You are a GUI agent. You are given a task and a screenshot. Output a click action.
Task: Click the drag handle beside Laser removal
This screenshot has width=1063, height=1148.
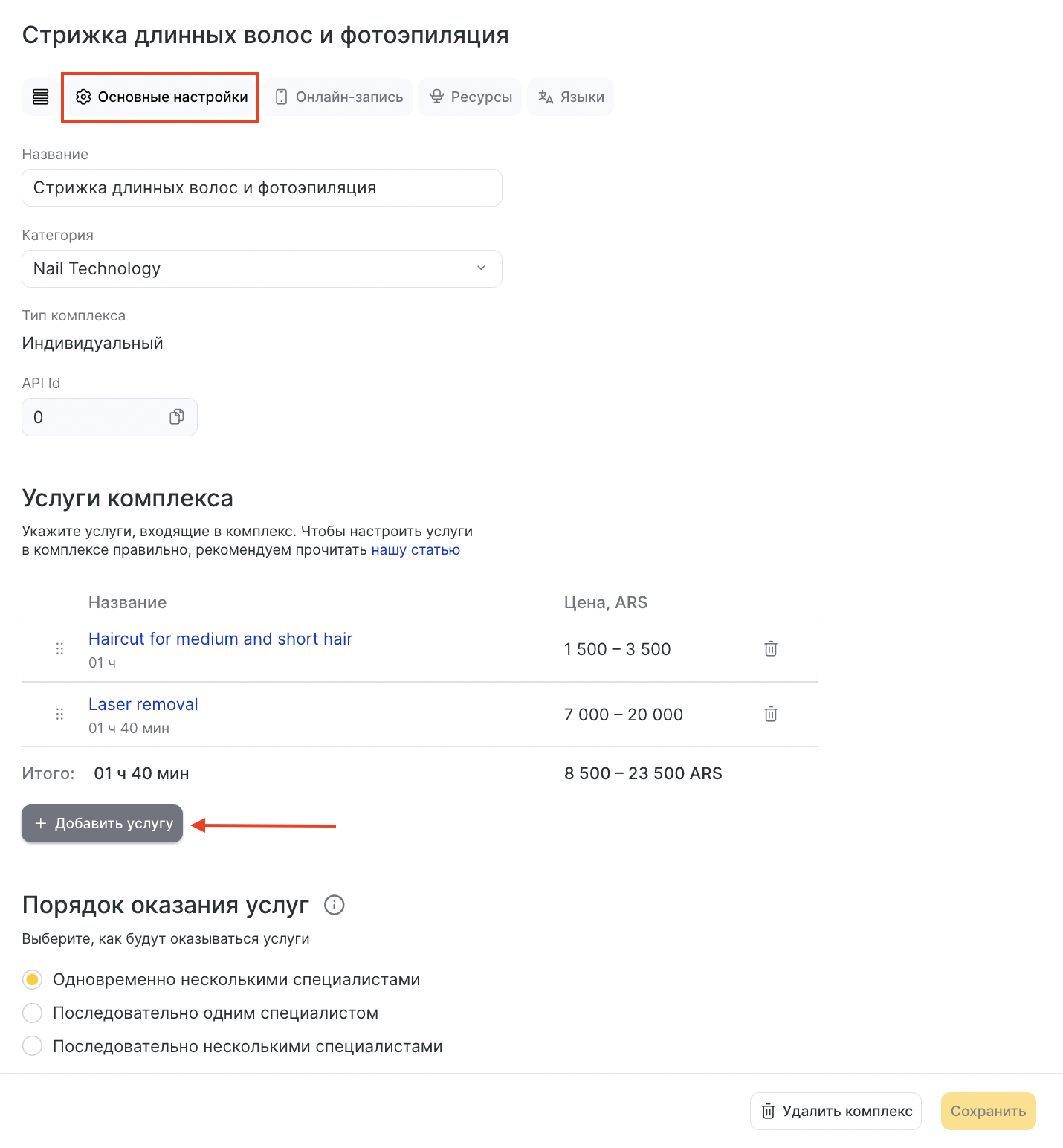pos(59,714)
